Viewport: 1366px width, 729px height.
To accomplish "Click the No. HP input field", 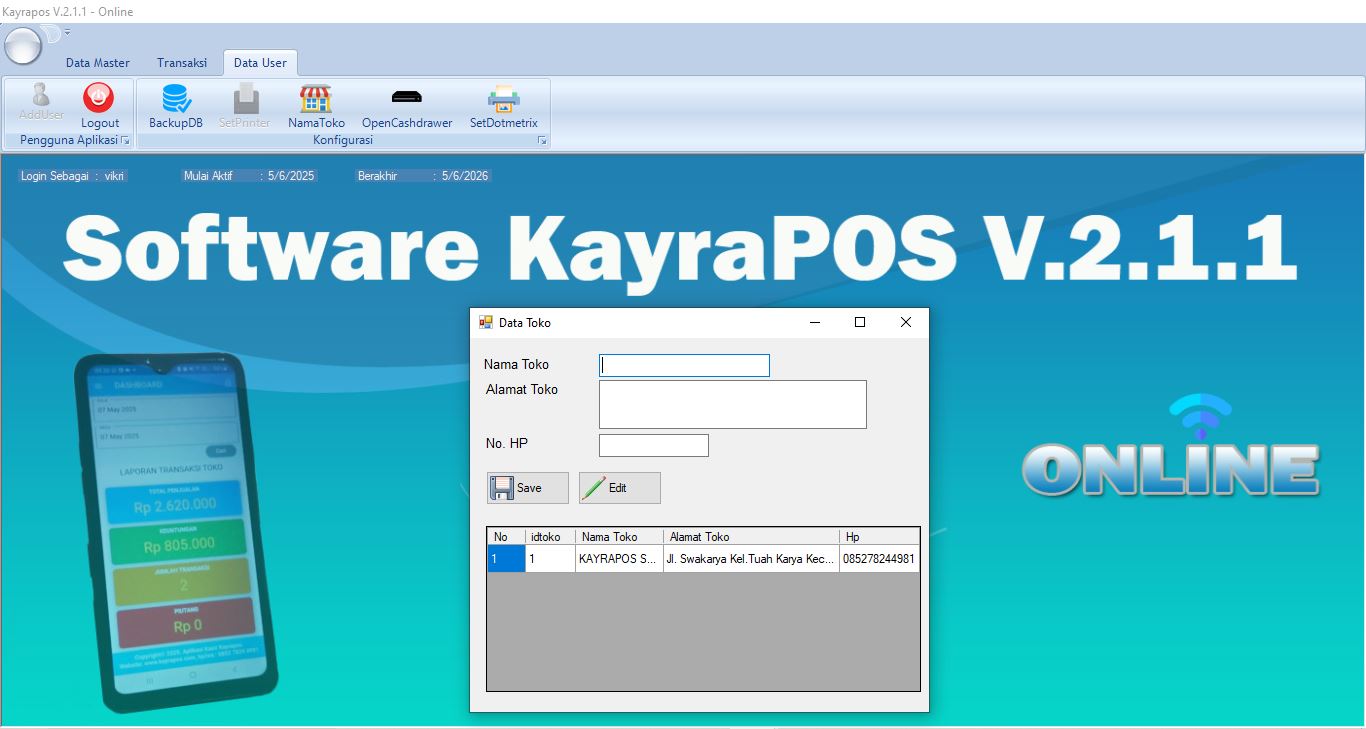I will click(x=653, y=445).
